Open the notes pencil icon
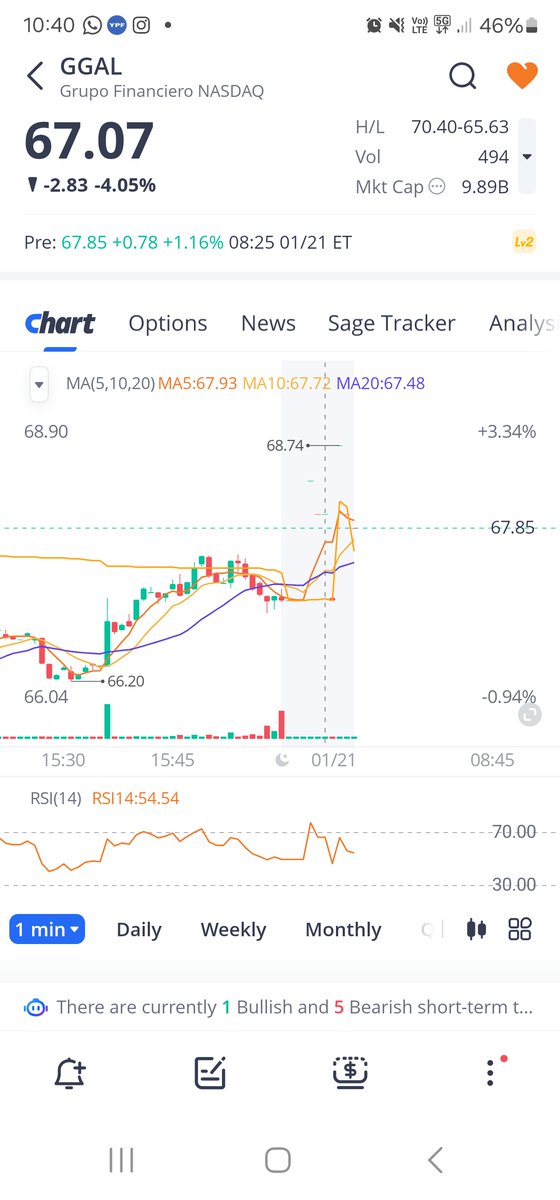560x1200 pixels. [210, 1073]
